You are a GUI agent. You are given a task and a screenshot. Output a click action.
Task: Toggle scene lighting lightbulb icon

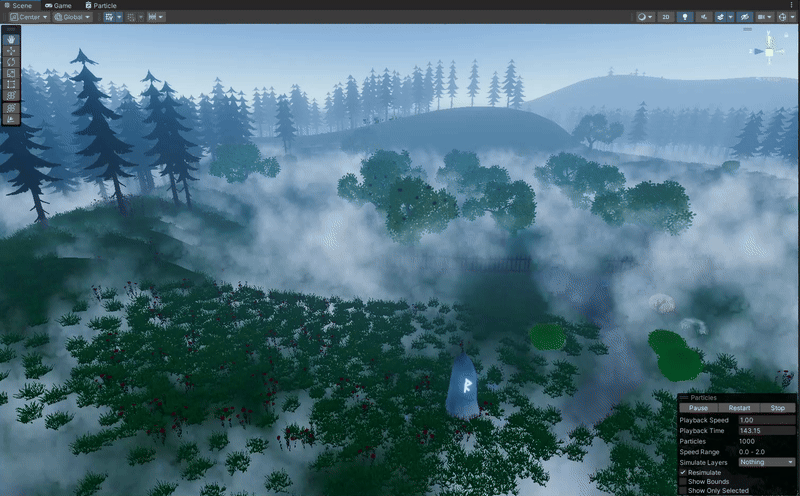(685, 17)
